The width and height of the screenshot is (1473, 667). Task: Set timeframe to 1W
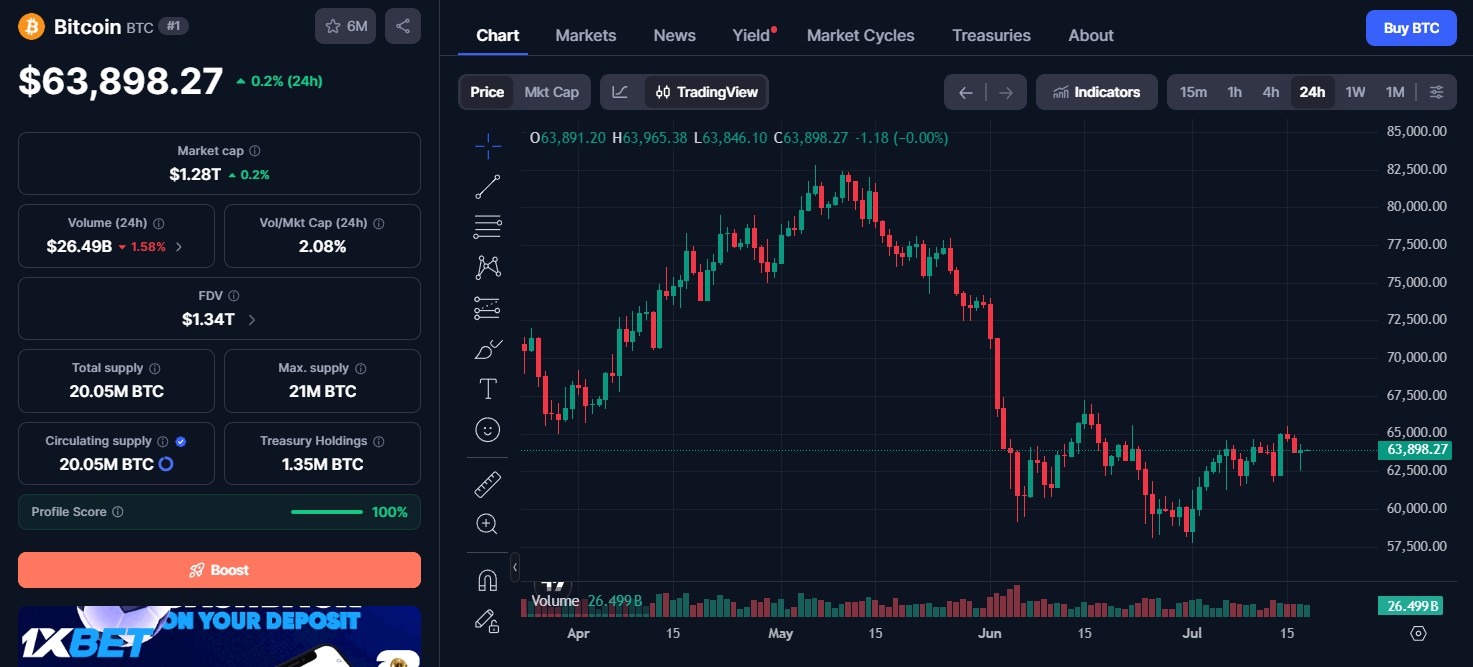tap(1355, 92)
